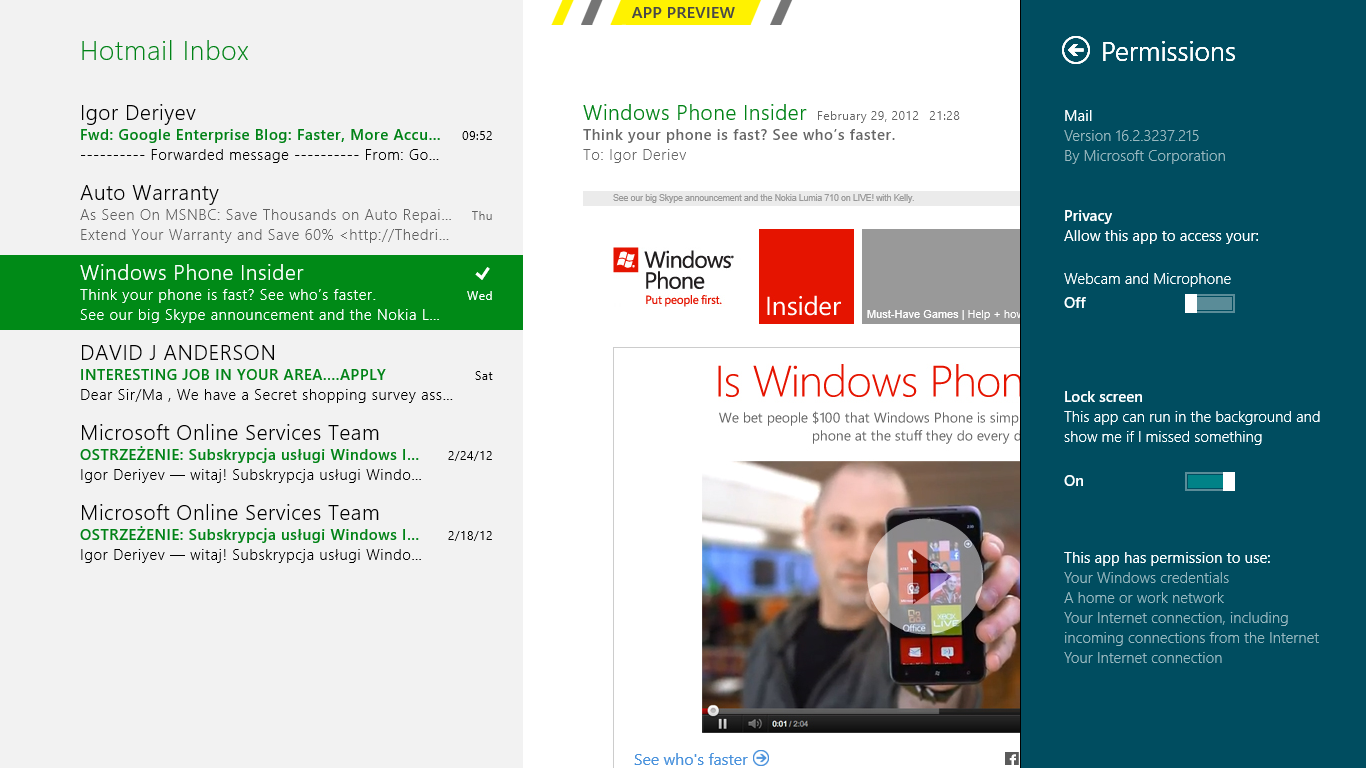Open the Microsoft Online Services Team email dated 2/18/12
1366x768 pixels.
tap(261, 533)
